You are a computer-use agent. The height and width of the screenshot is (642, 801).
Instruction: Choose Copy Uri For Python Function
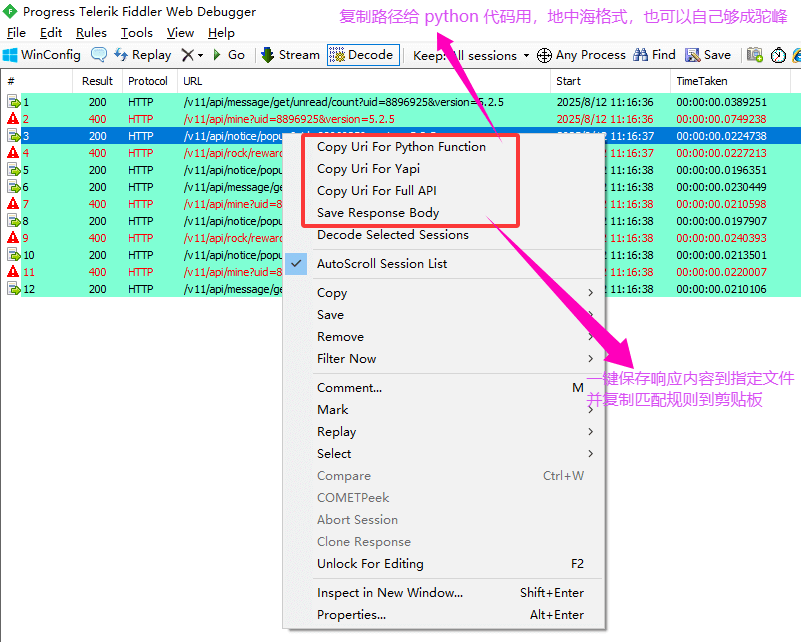coord(402,147)
